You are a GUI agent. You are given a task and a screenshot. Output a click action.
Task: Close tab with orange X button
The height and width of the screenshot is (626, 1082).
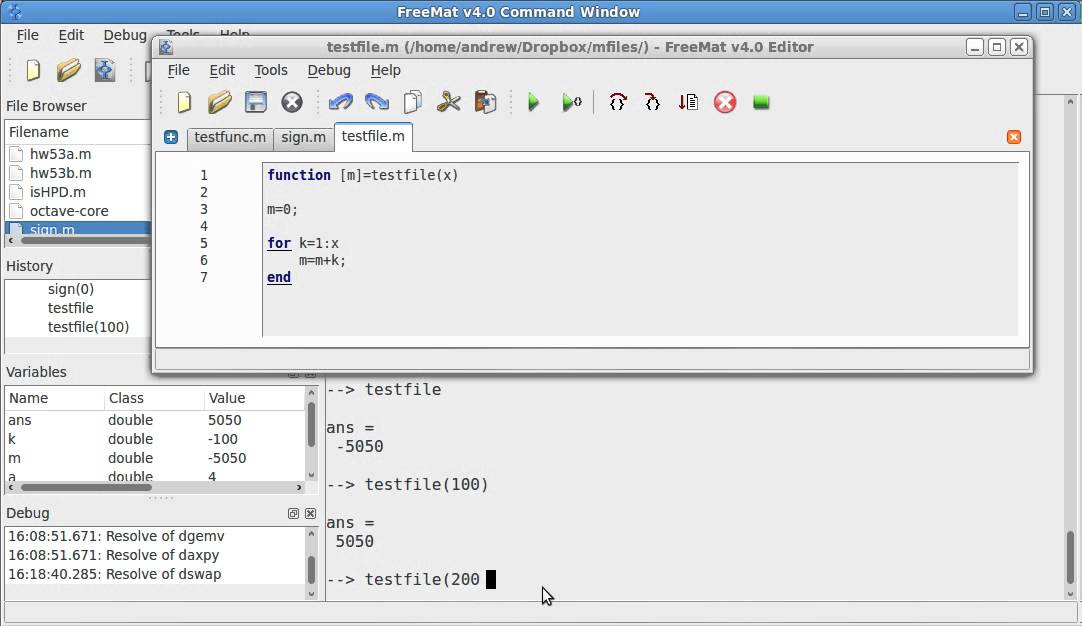[x=1014, y=137]
